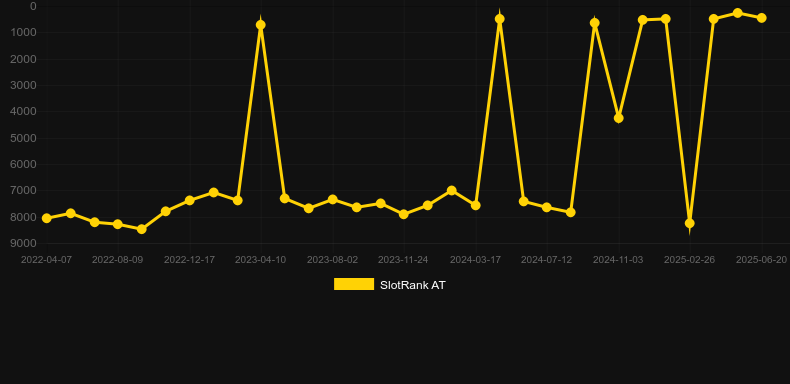The height and width of the screenshot is (384, 790).
Task: Click y-axis value 5000
Action: (24, 138)
